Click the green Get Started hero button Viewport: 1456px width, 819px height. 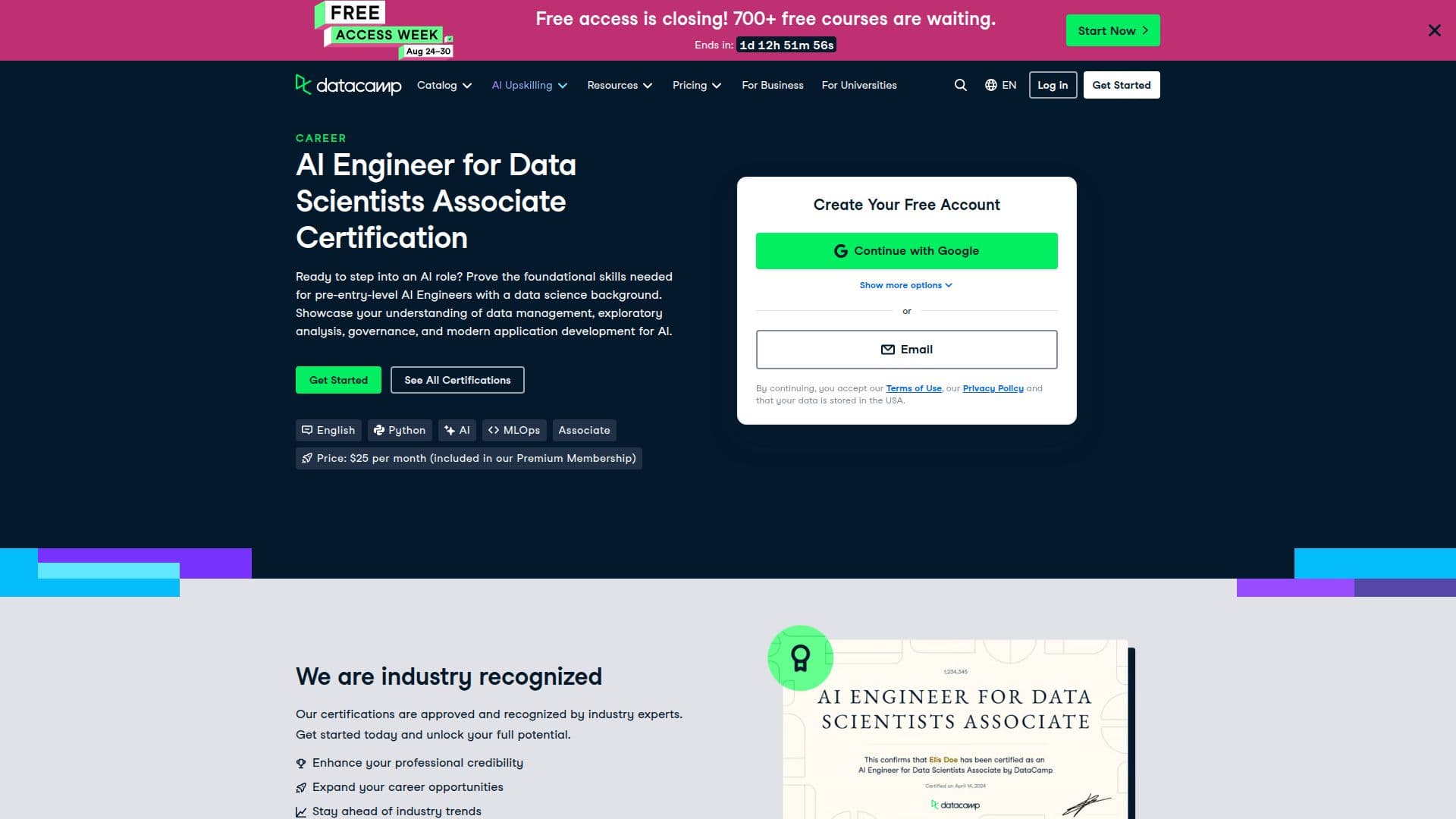(338, 380)
